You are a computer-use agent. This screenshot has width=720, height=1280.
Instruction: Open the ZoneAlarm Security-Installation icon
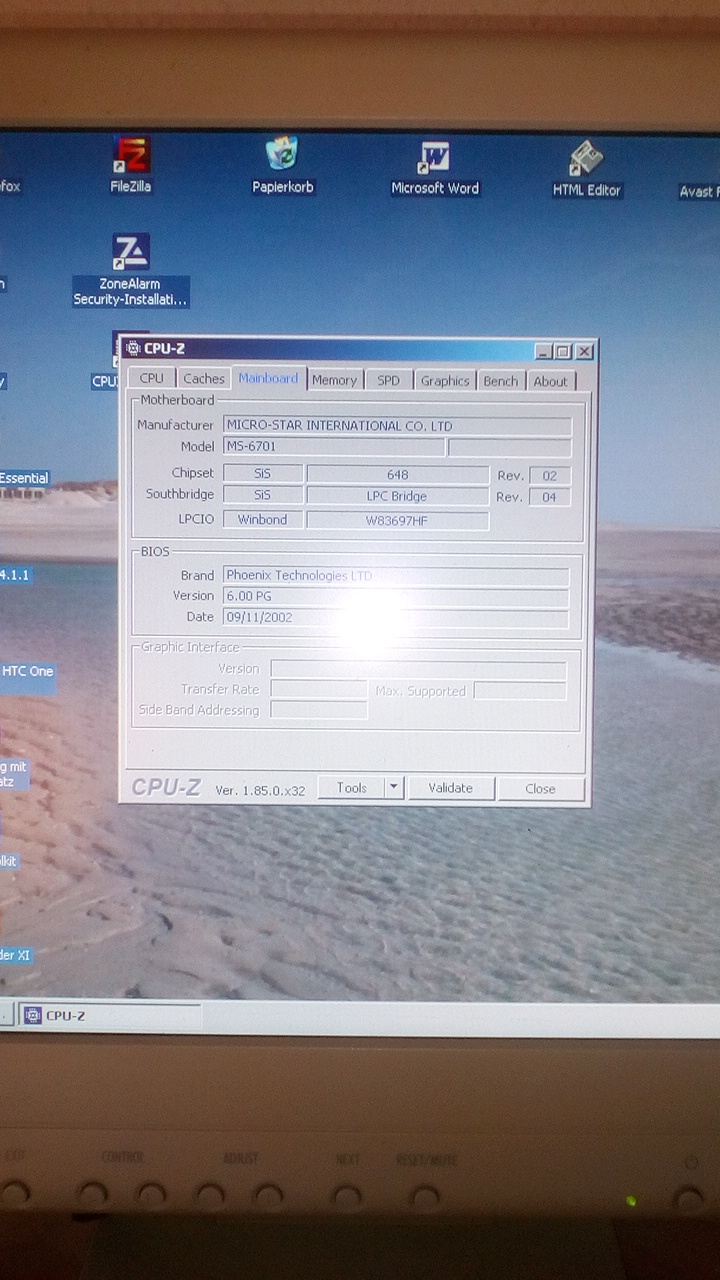(131, 270)
